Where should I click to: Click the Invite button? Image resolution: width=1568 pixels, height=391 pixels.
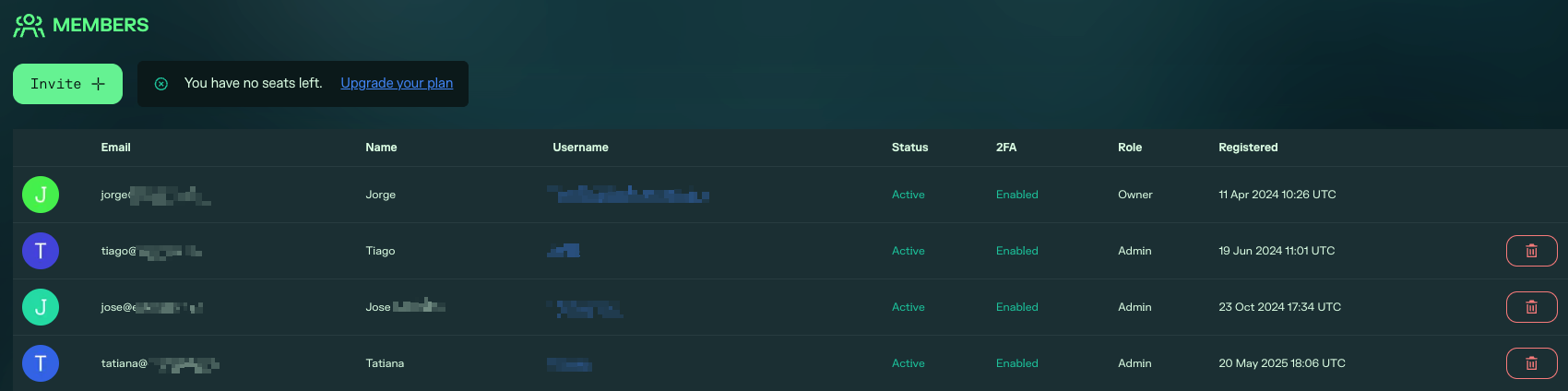[67, 84]
